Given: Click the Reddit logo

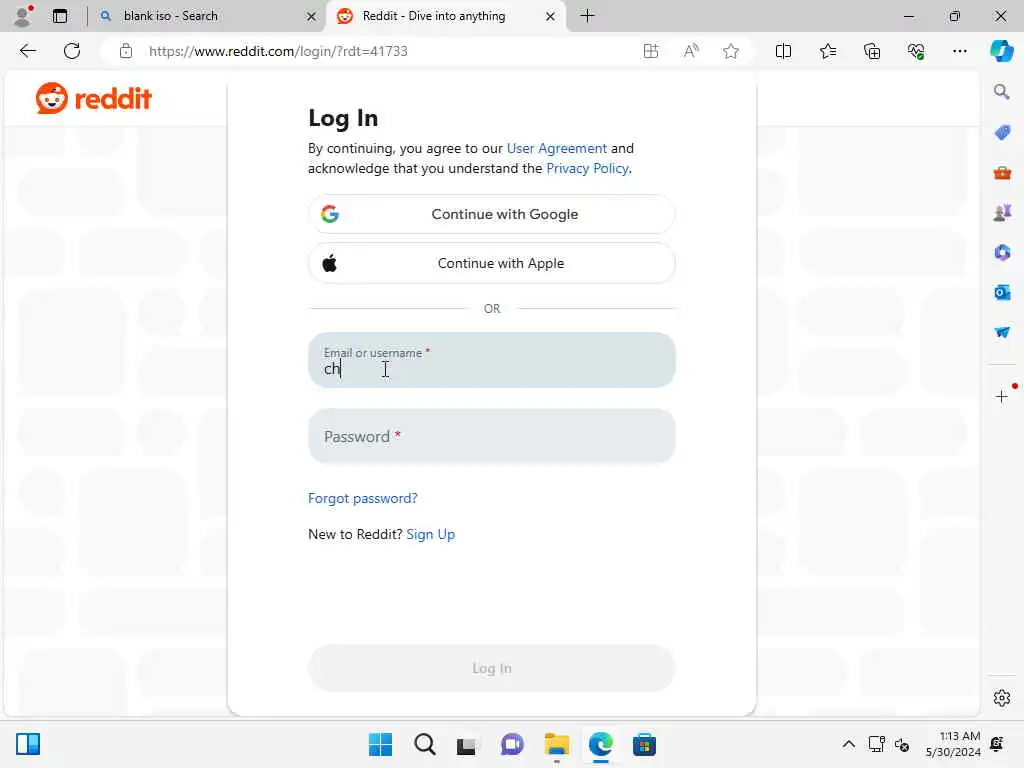Looking at the screenshot, I should [93, 99].
